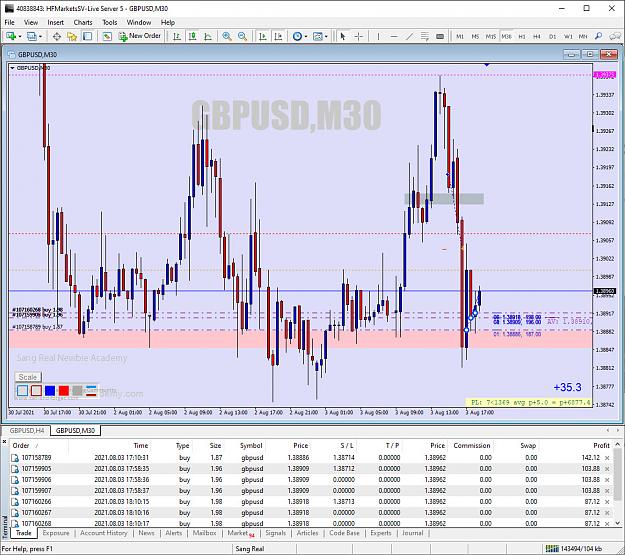Image resolution: width=625 pixels, height=555 pixels.
Task: Open the Exposure terminal tab
Action: [56, 533]
